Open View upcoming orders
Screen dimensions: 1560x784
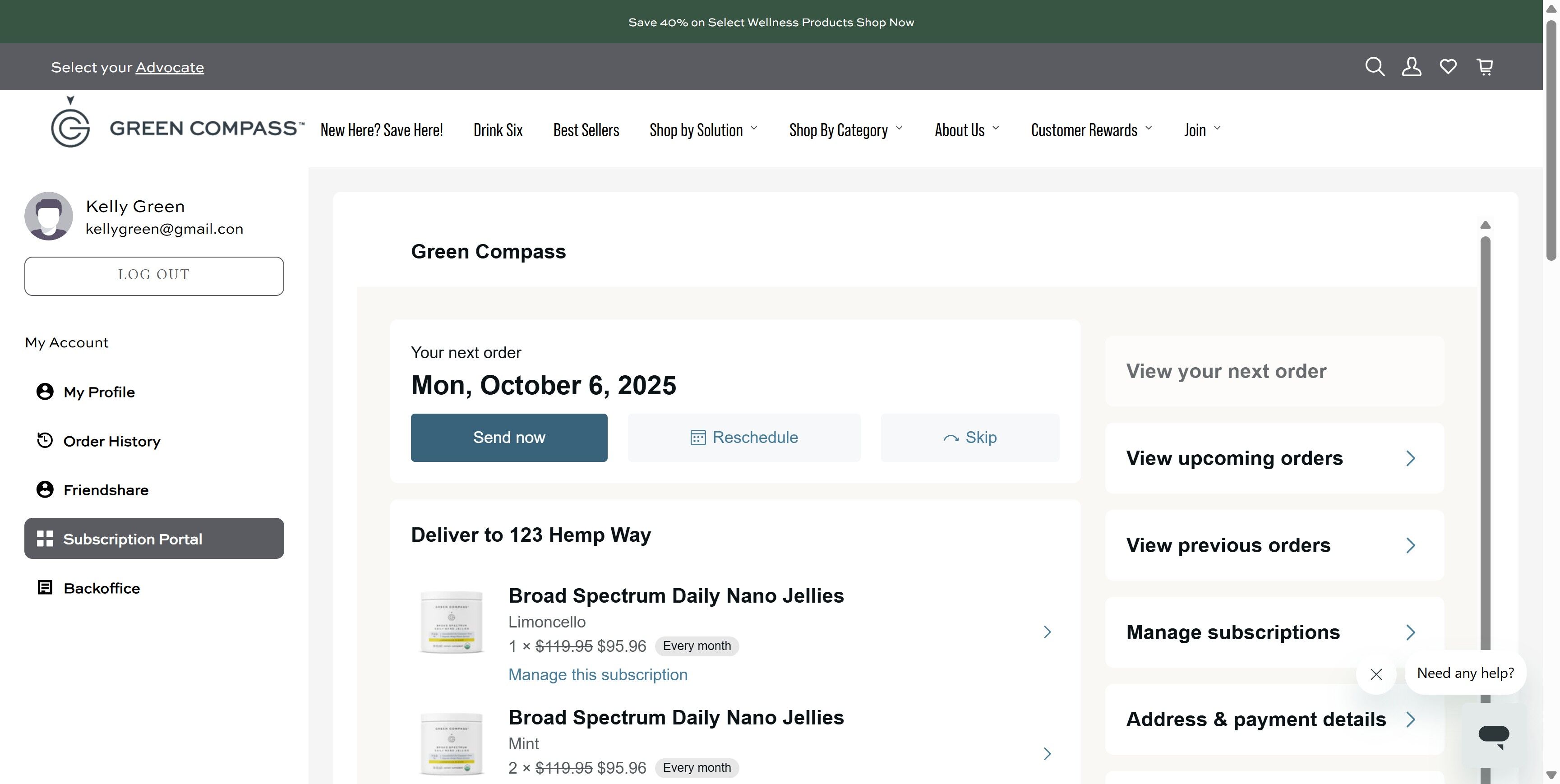coord(1274,458)
